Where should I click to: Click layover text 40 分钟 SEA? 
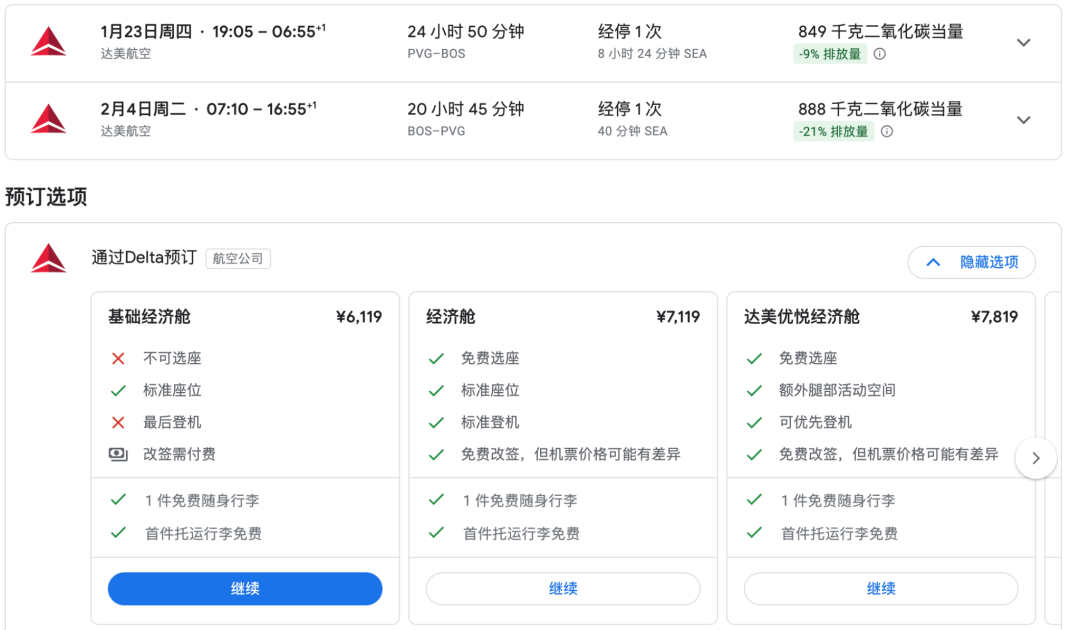tap(632, 131)
